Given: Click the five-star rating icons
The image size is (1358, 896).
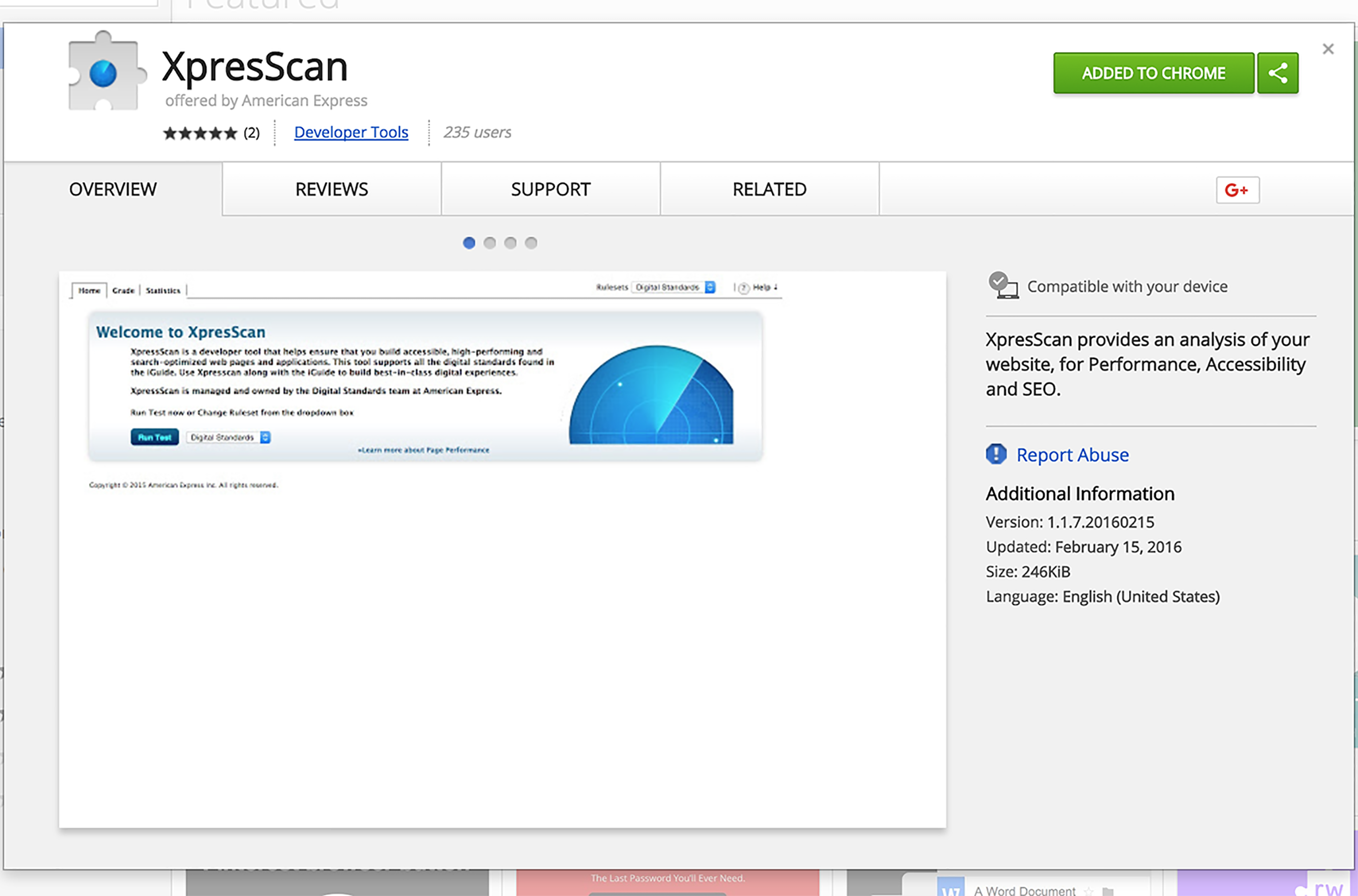Looking at the screenshot, I should [199, 133].
